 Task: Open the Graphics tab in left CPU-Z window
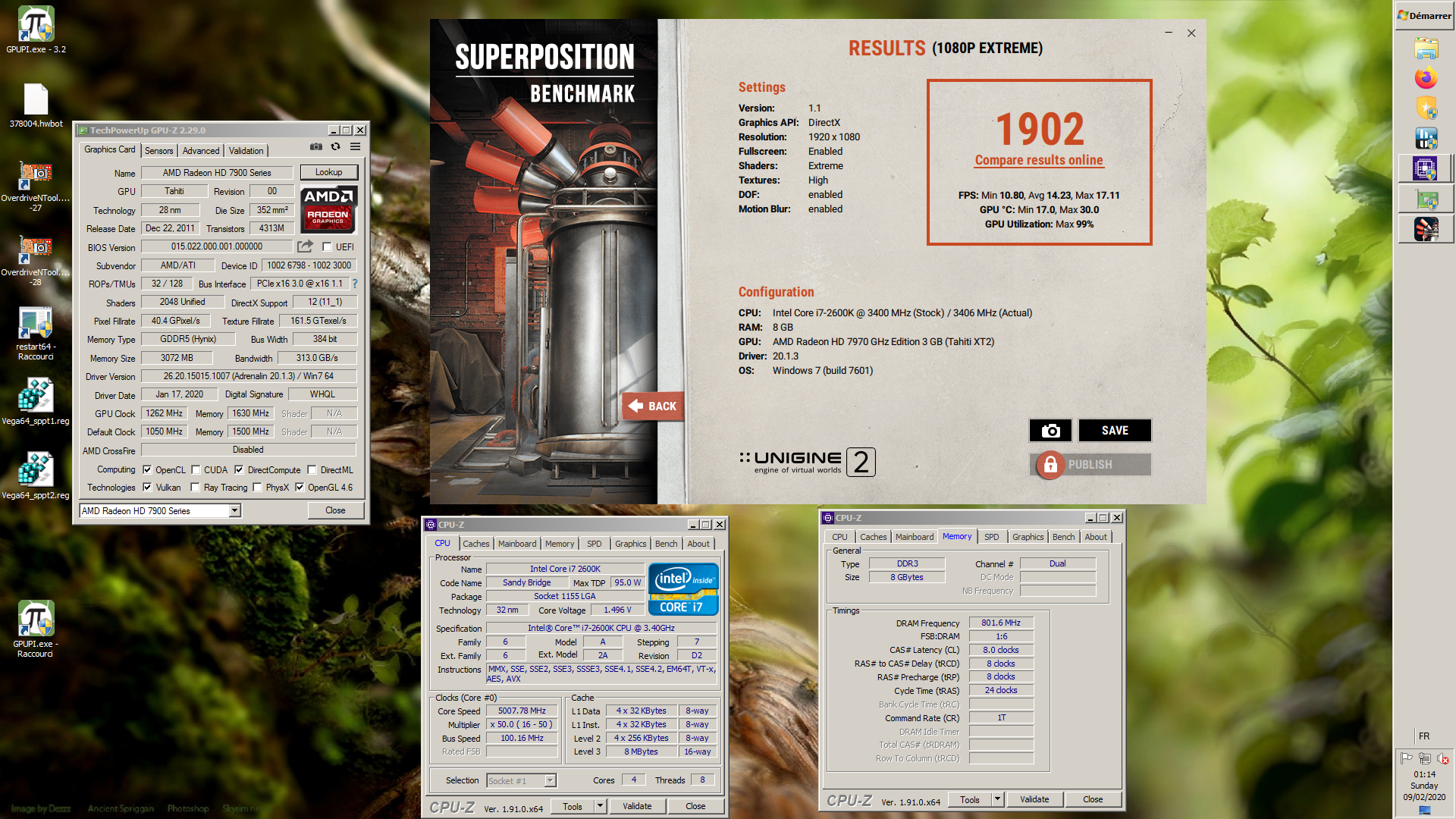tap(630, 544)
